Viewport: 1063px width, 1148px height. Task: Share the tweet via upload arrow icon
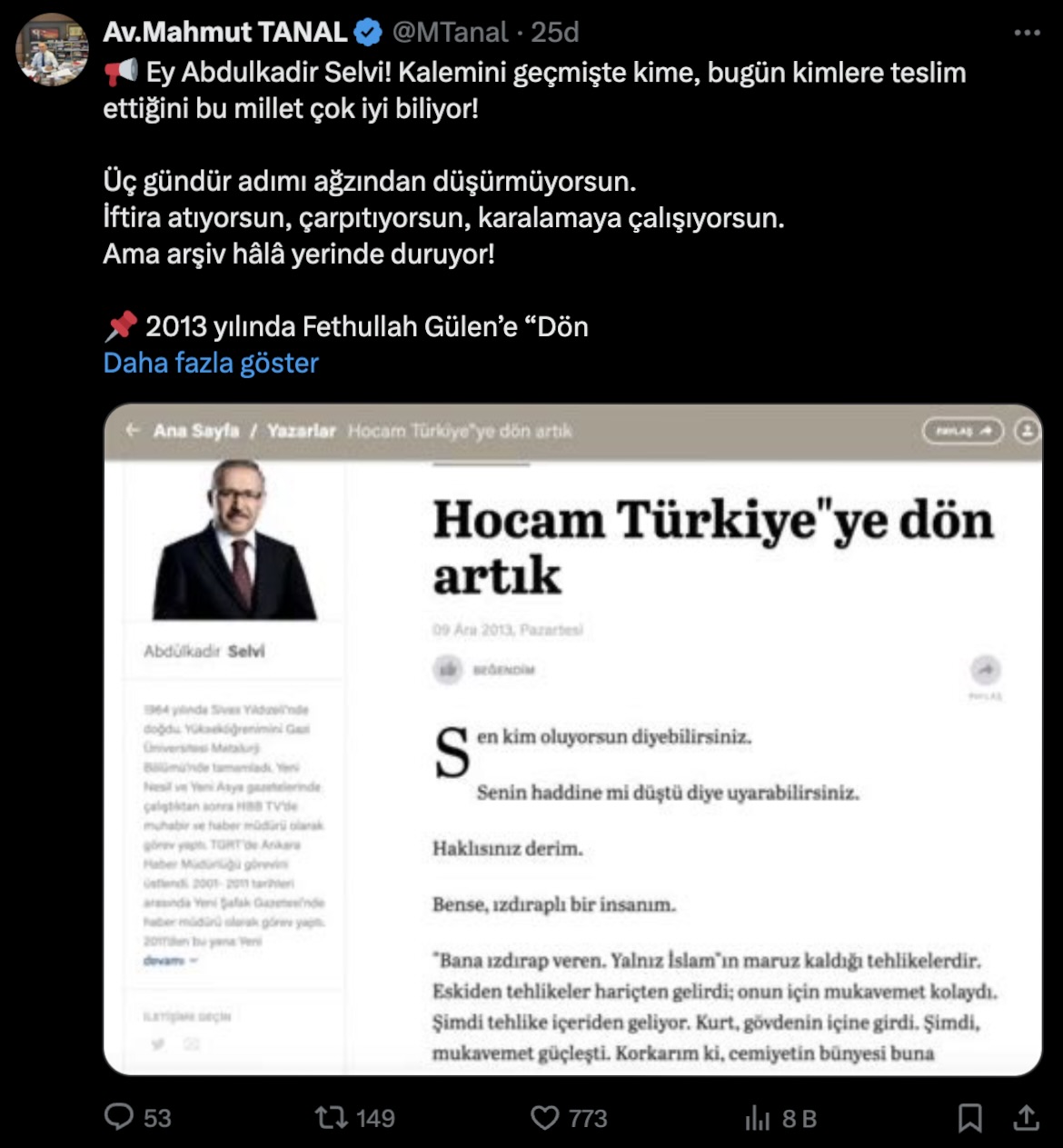click(1027, 1117)
